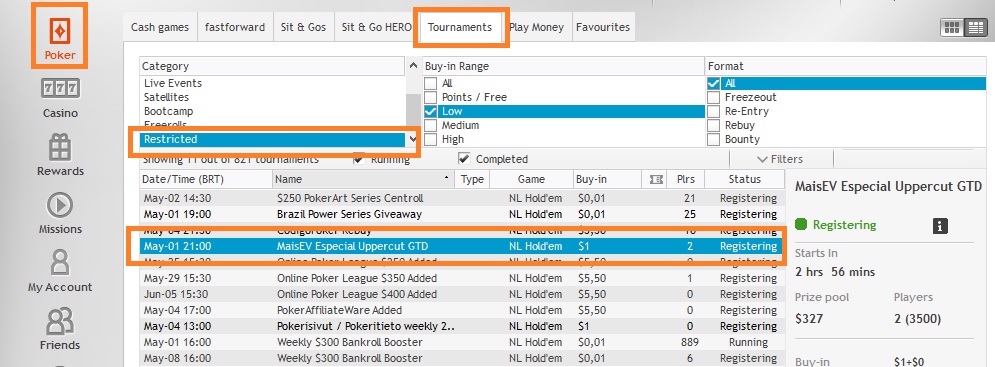Sort by the Status column header
The height and width of the screenshot is (367, 995).
744,180
